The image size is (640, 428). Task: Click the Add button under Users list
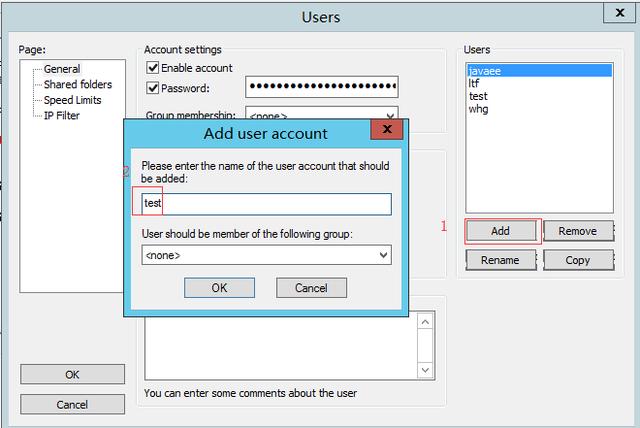pyautogui.click(x=501, y=231)
